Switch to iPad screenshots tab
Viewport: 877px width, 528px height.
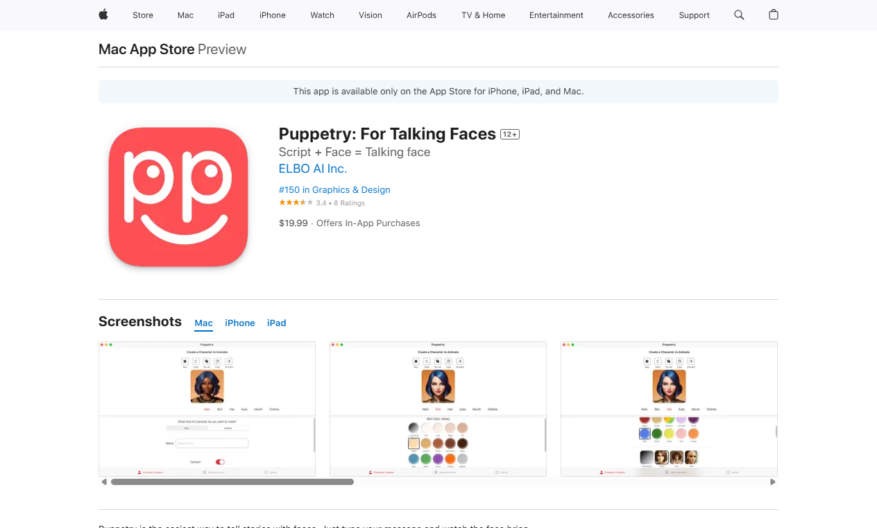tap(276, 323)
